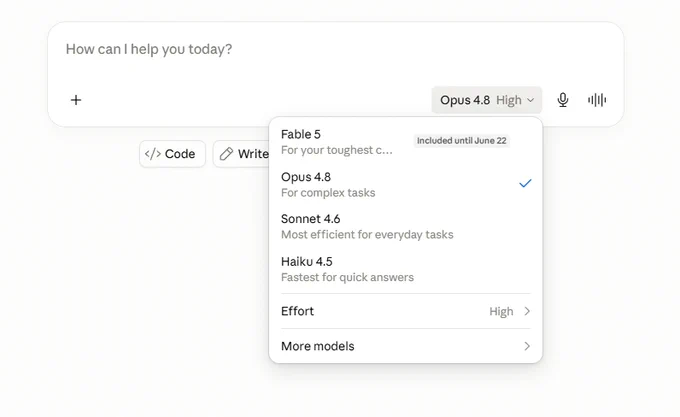The image size is (680, 417).
Task: Focus the How can I help input
Action: (336, 54)
